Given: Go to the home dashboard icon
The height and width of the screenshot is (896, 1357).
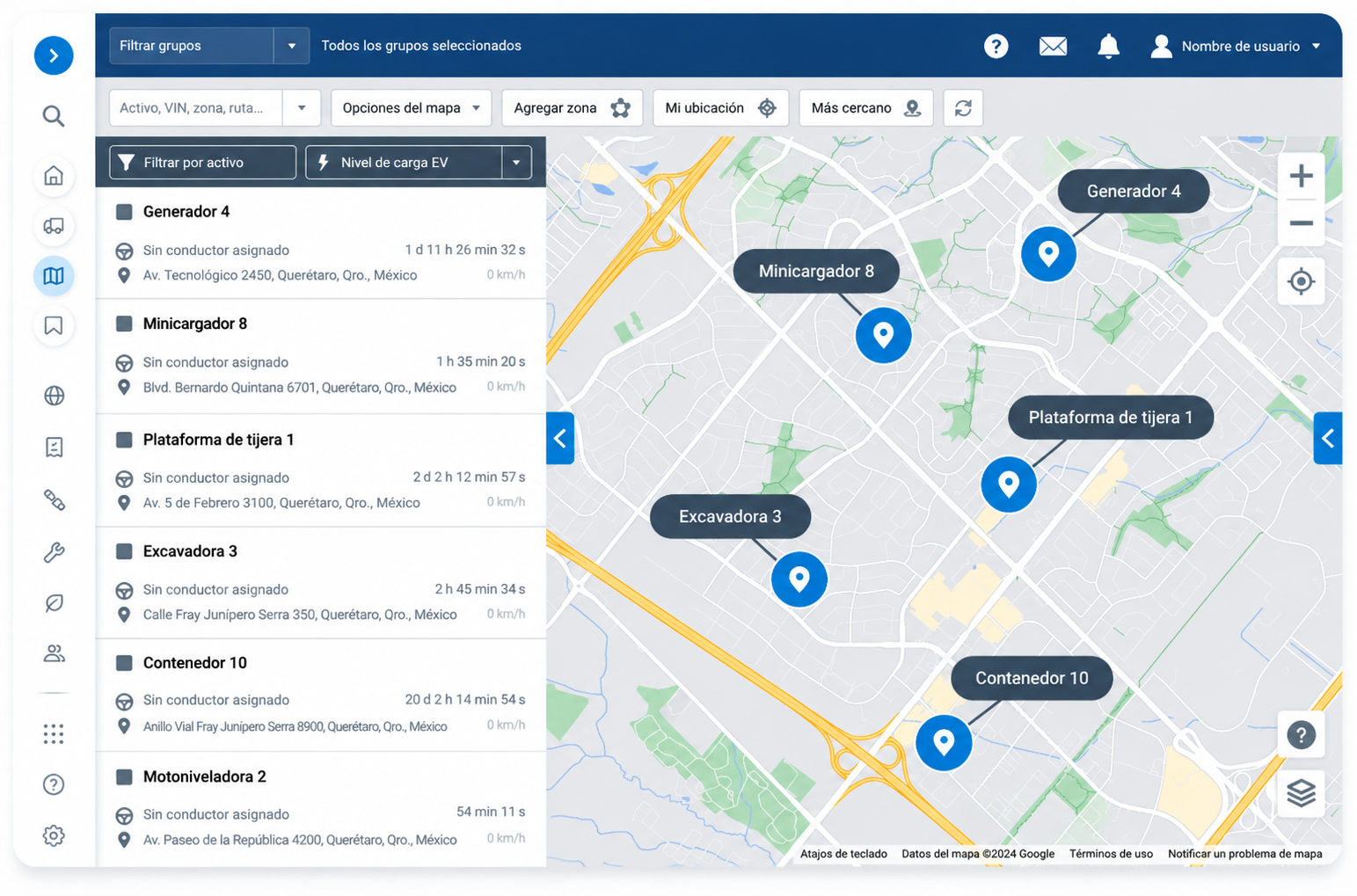Looking at the screenshot, I should click(54, 176).
